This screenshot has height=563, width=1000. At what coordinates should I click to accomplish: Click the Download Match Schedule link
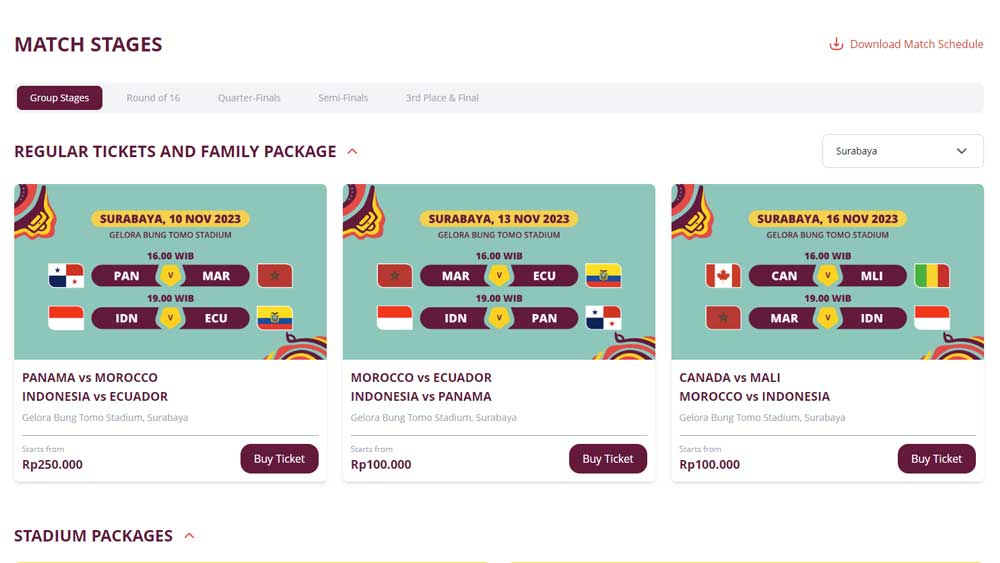916,44
